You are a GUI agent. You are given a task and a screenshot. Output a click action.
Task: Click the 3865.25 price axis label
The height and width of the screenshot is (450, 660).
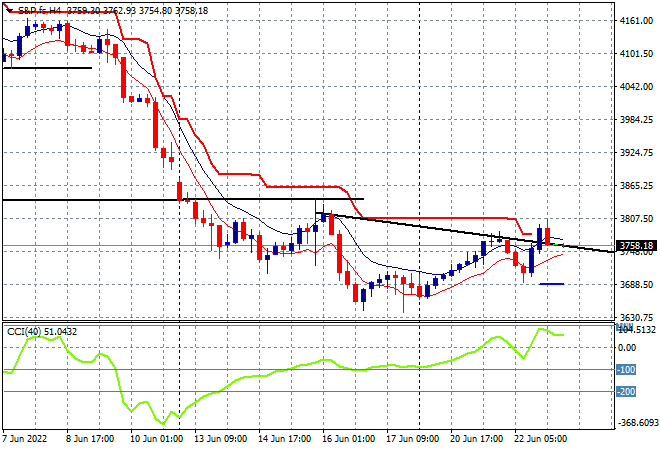click(x=636, y=186)
